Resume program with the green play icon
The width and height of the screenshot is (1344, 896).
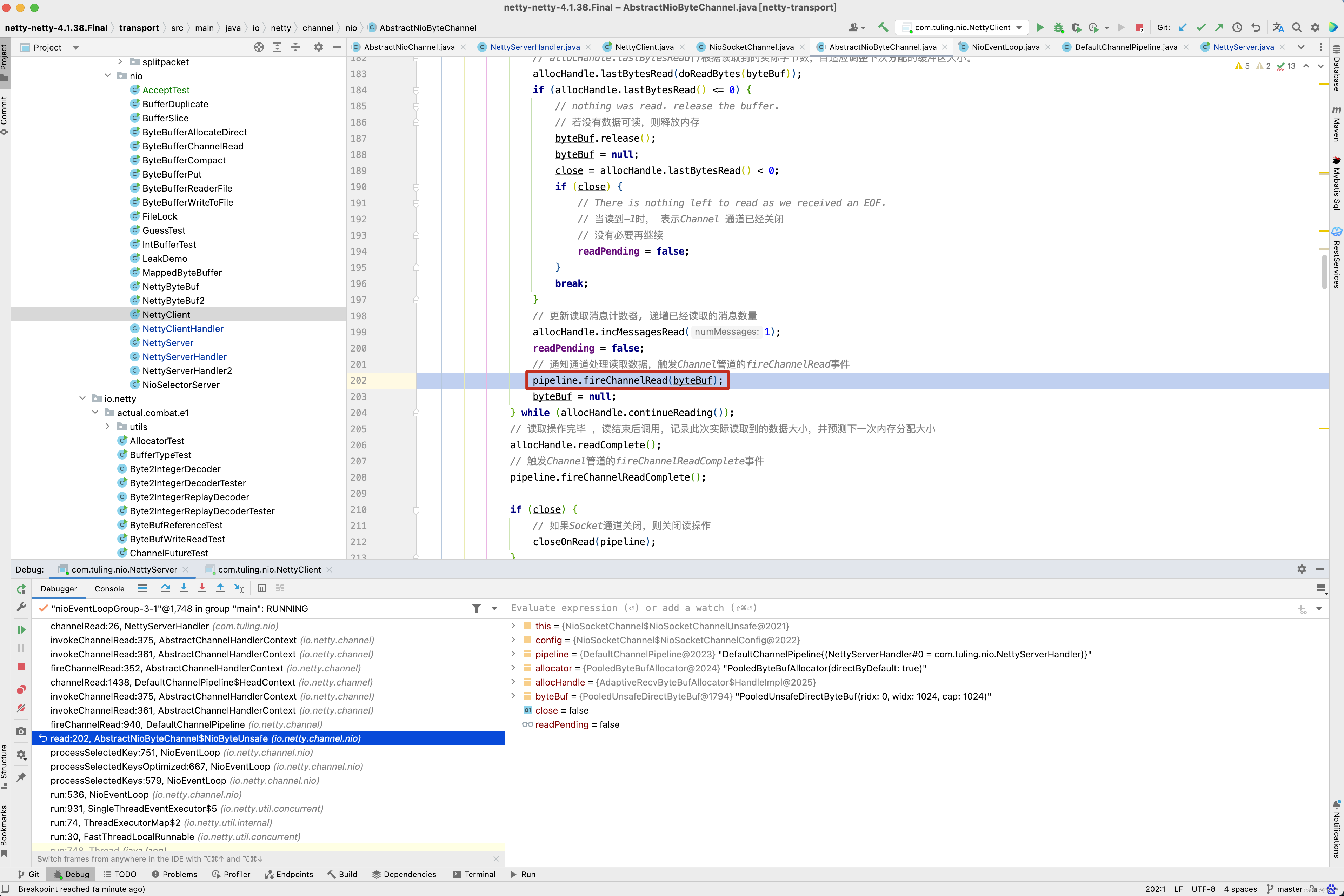[21, 630]
